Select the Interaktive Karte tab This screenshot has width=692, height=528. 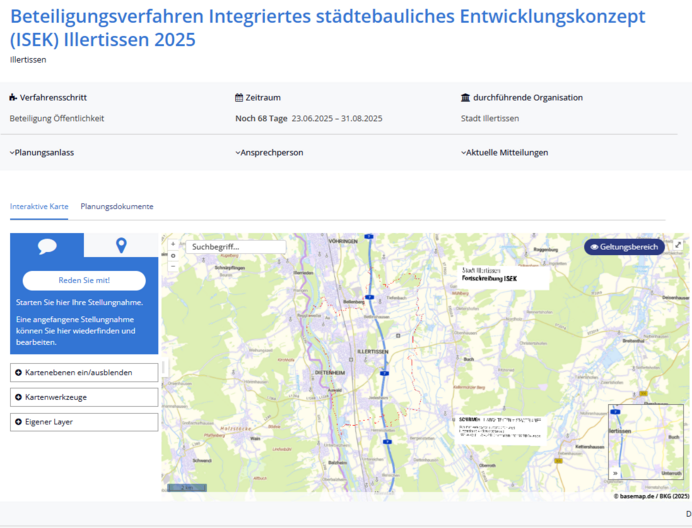click(39, 206)
